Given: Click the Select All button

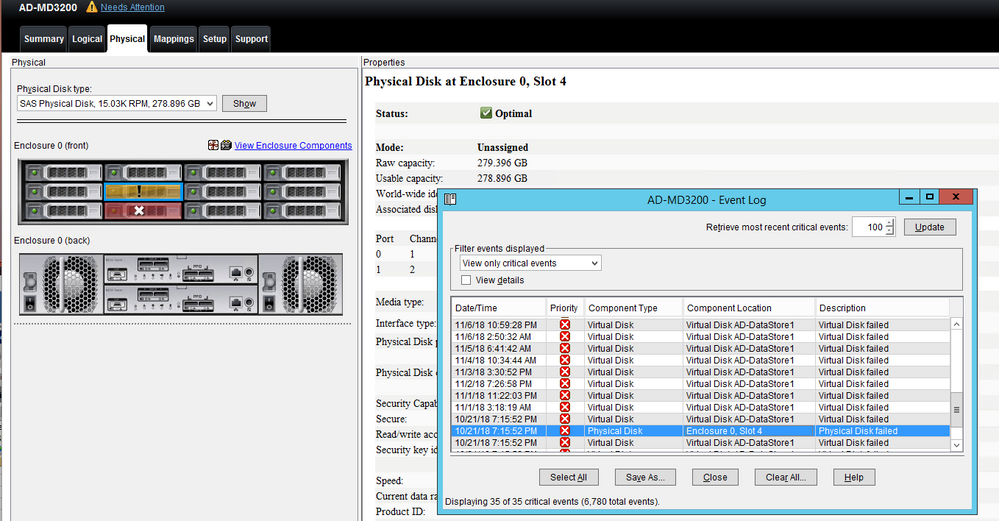Looking at the screenshot, I should 568,477.
